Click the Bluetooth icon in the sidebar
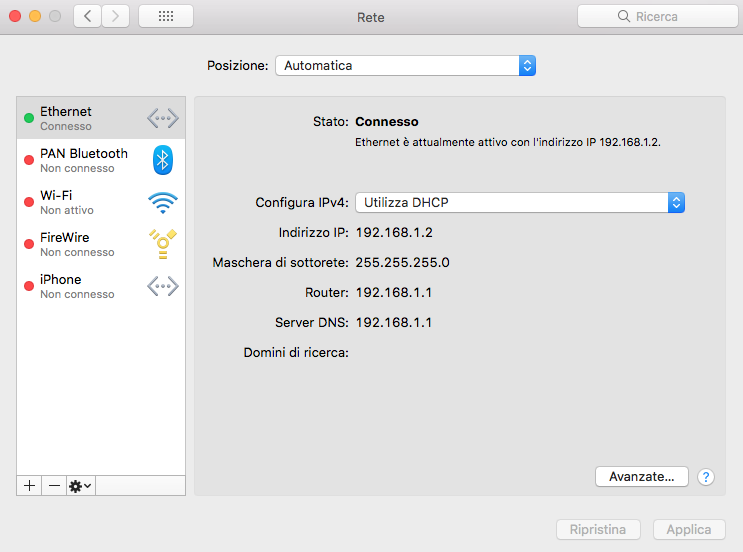Screen dimensions: 743x552 point(162,160)
